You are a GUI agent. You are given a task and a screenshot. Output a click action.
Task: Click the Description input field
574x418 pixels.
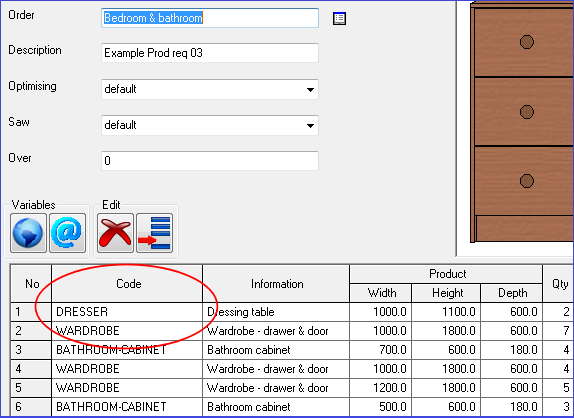tap(210, 53)
